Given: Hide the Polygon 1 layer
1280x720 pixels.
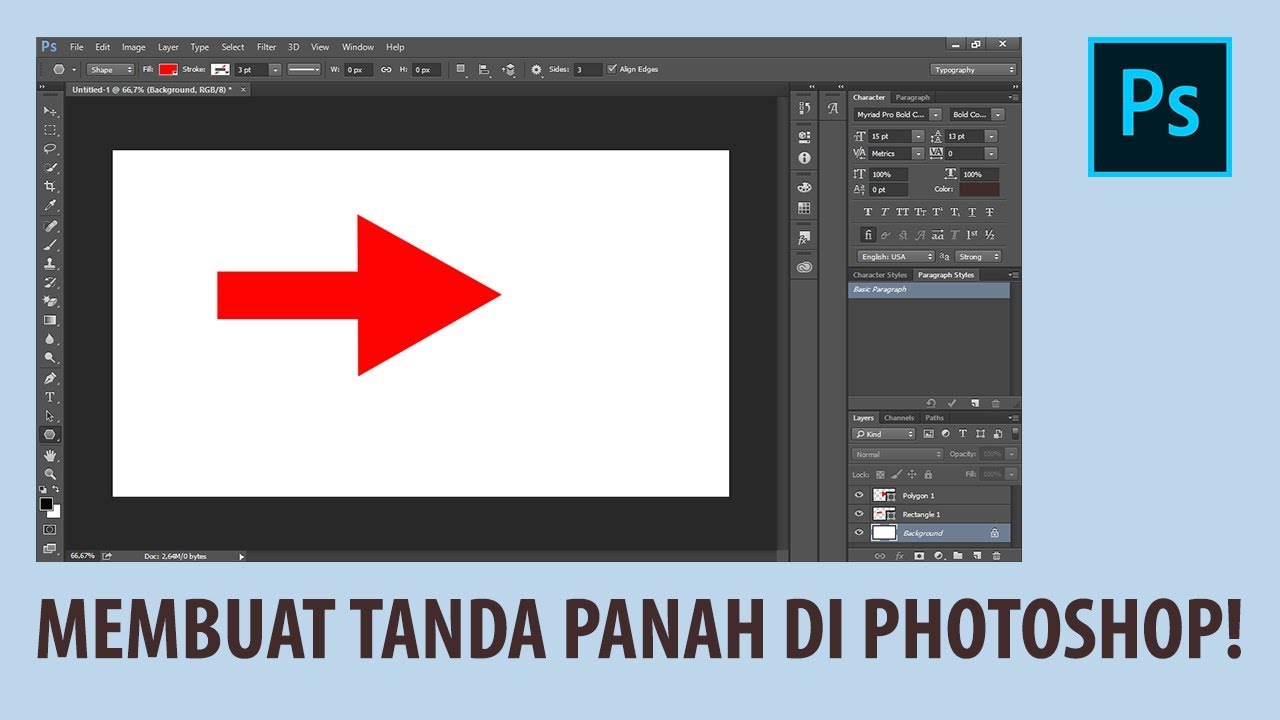Looking at the screenshot, I should [859, 495].
